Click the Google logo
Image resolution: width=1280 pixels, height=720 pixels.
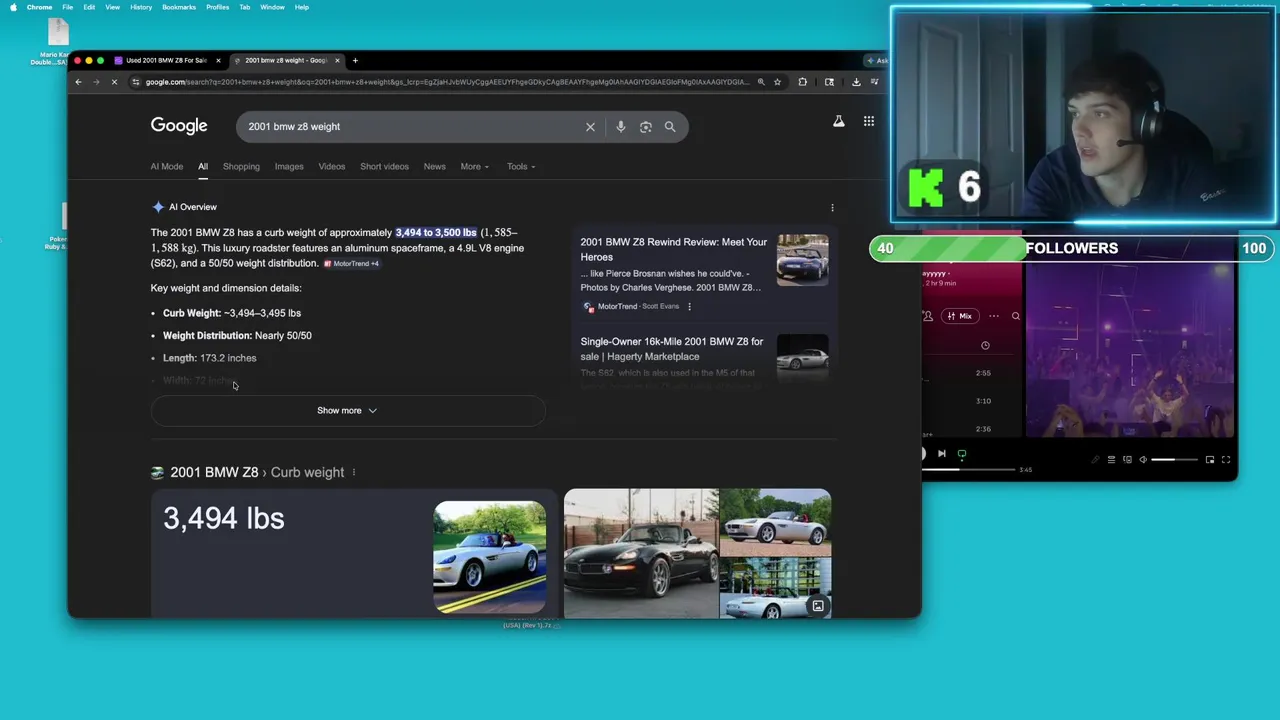179,126
